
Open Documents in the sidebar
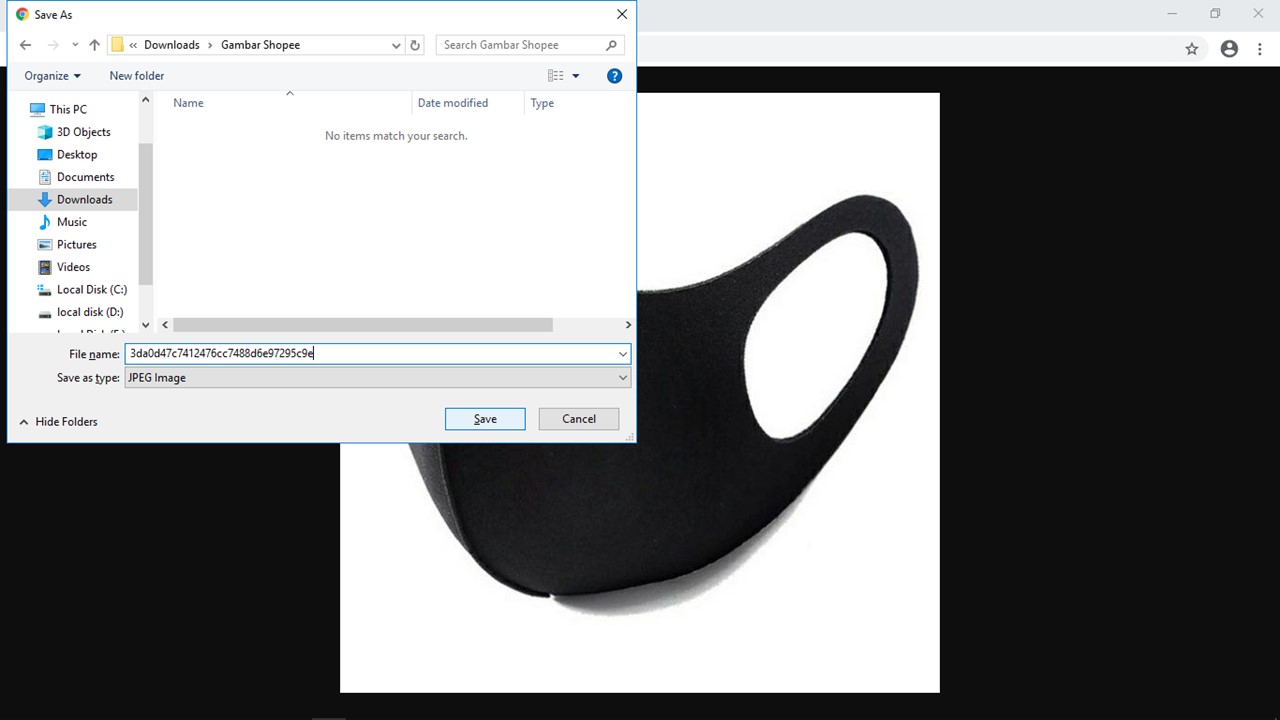coord(85,177)
